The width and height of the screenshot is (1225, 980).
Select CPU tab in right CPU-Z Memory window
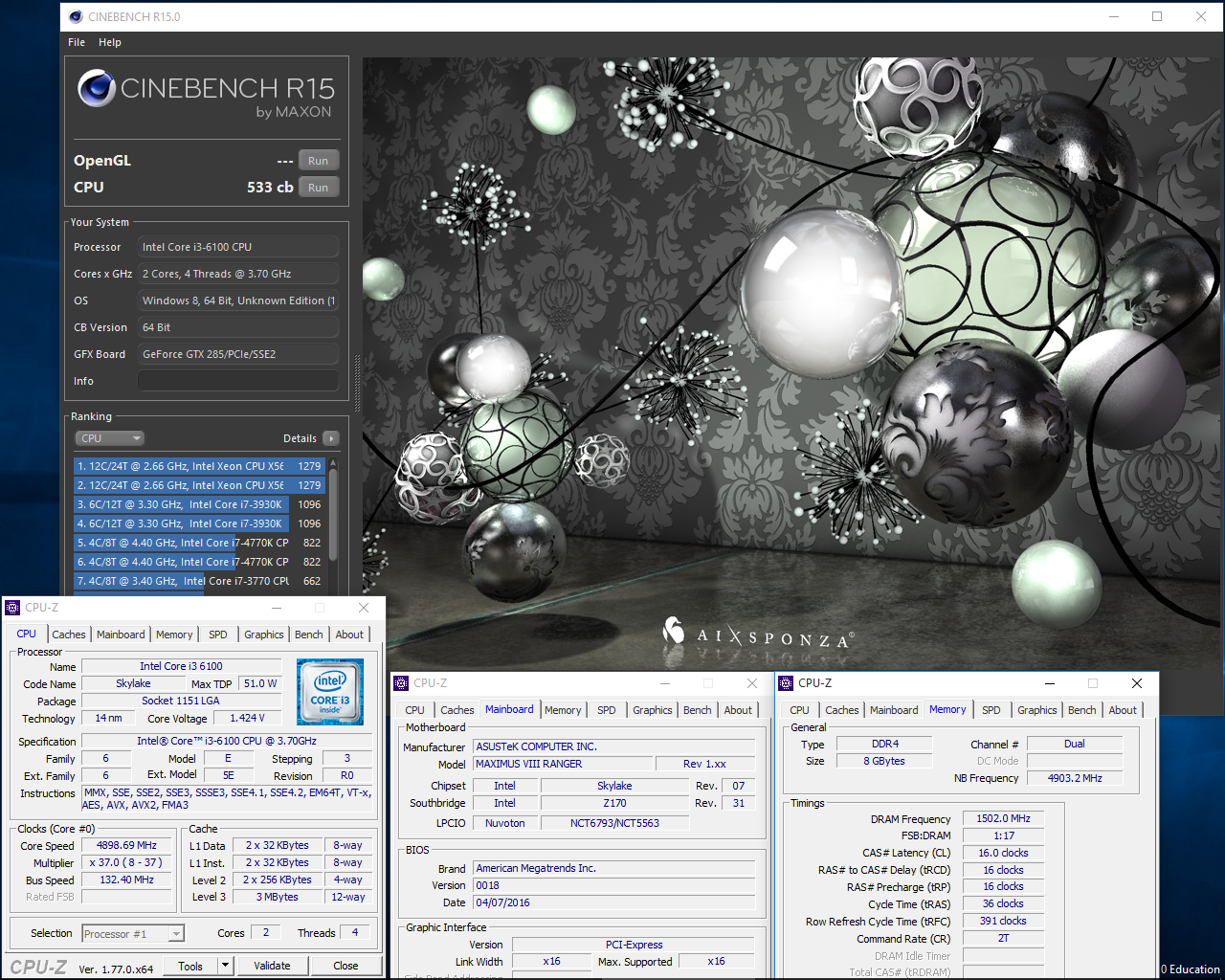point(799,710)
